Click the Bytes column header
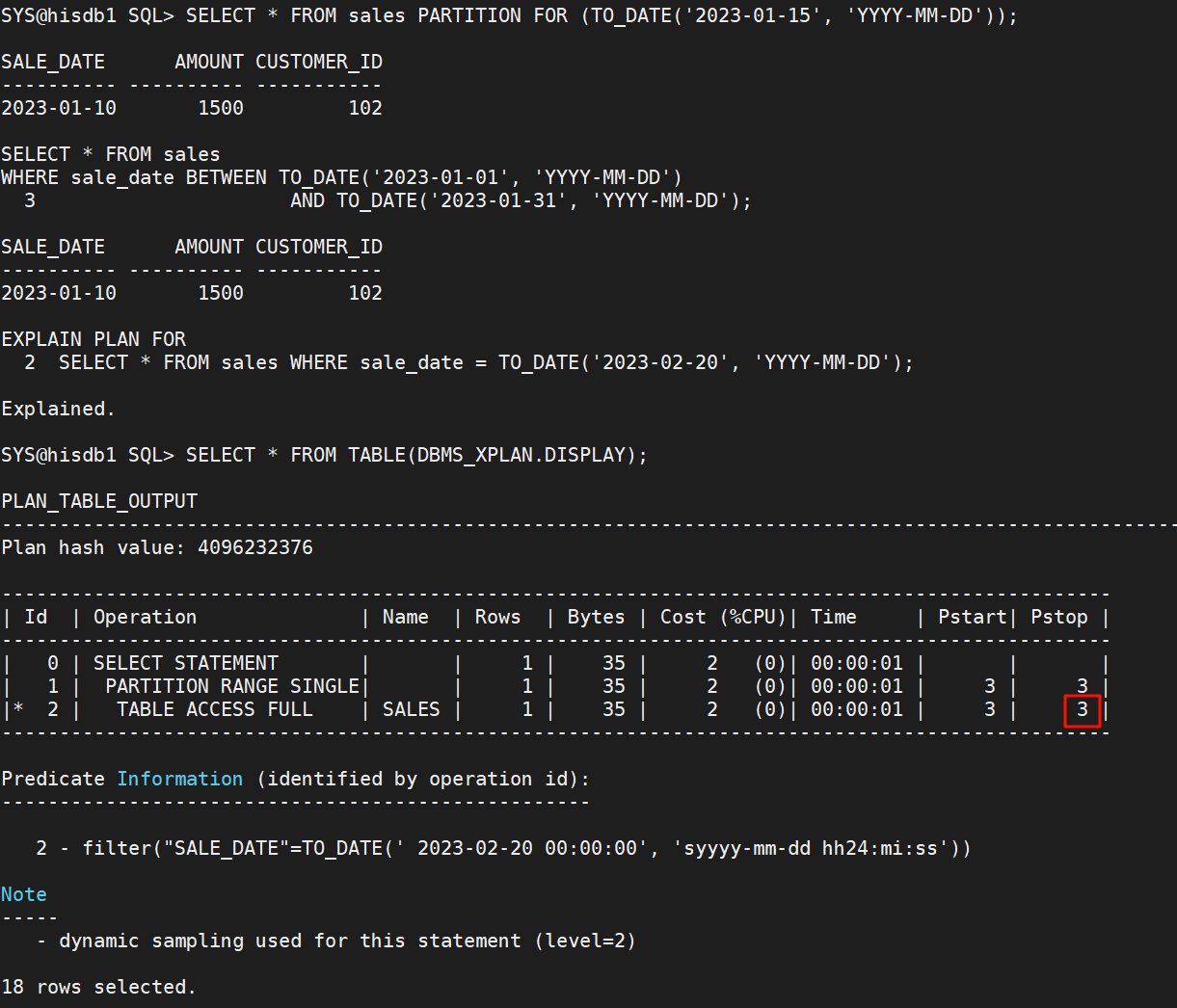This screenshot has width=1177, height=1008. point(596,617)
